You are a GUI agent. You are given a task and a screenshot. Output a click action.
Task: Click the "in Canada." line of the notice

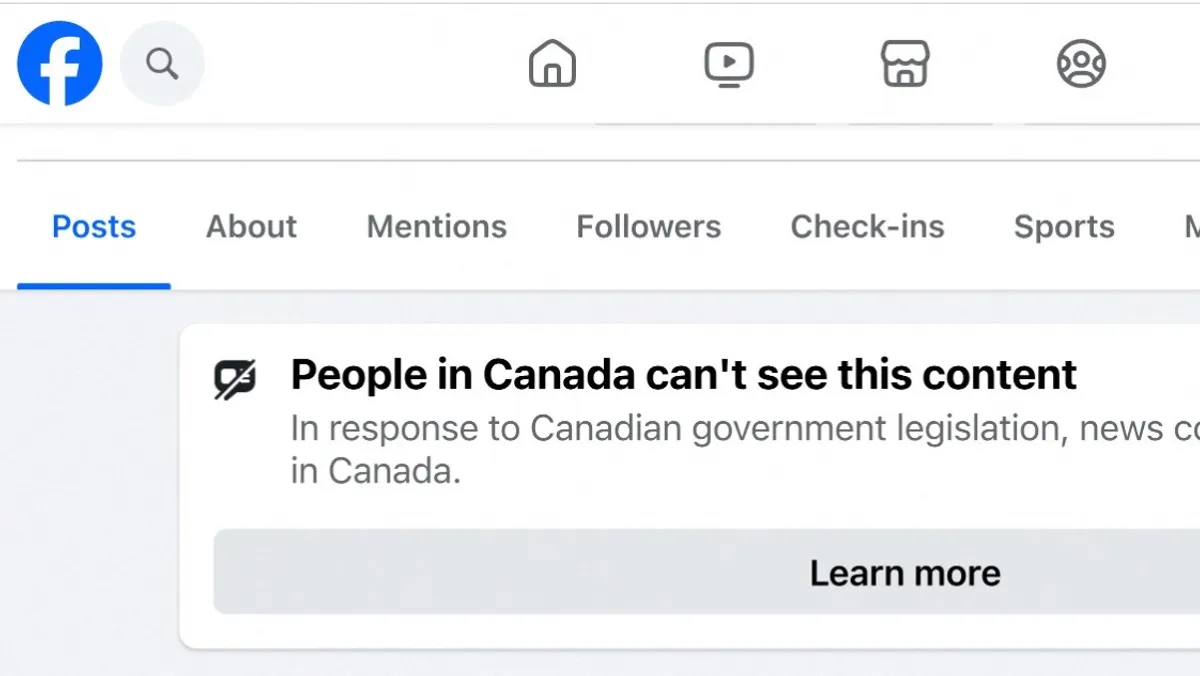pyautogui.click(x=376, y=471)
